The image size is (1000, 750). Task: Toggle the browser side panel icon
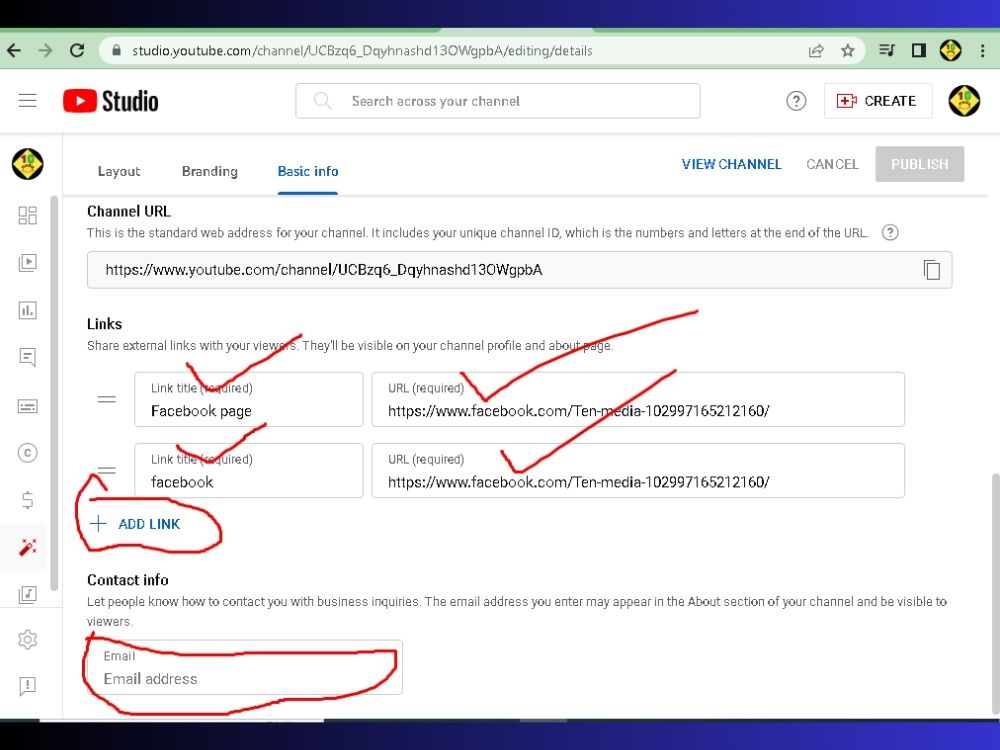918,50
